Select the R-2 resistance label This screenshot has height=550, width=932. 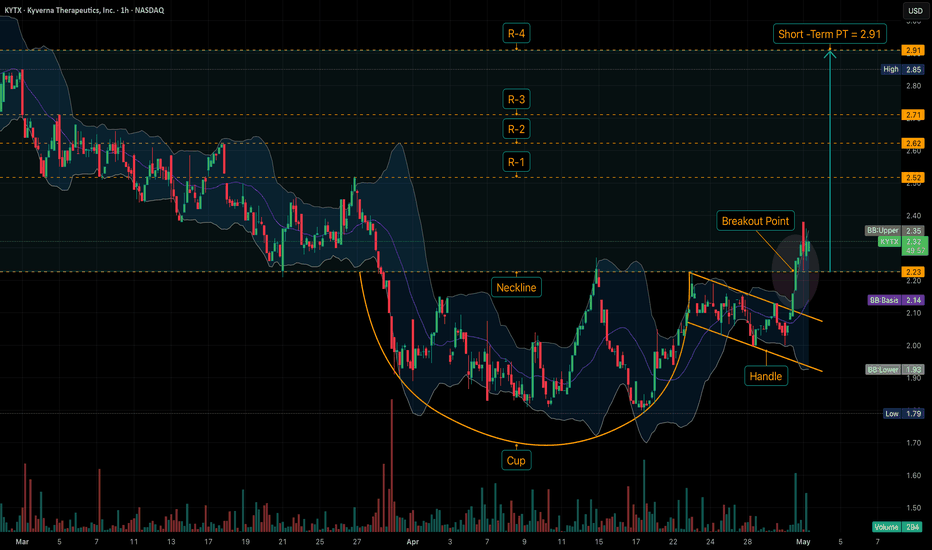(516, 129)
